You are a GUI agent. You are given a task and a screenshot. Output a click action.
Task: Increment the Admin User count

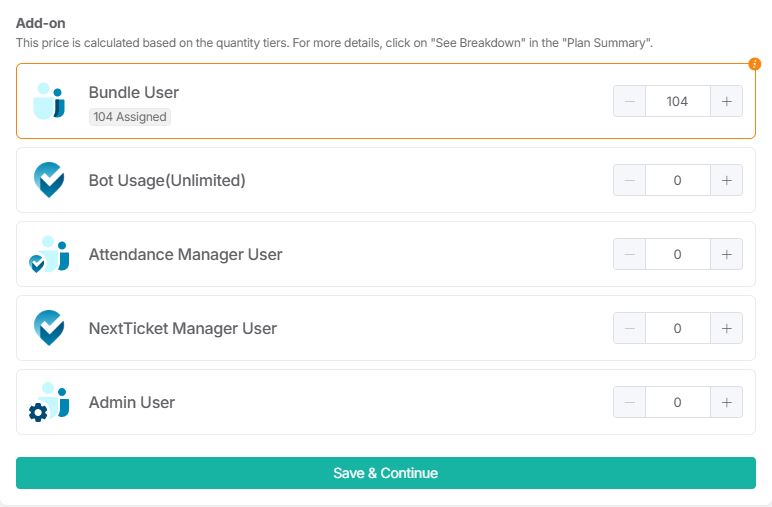pos(726,402)
